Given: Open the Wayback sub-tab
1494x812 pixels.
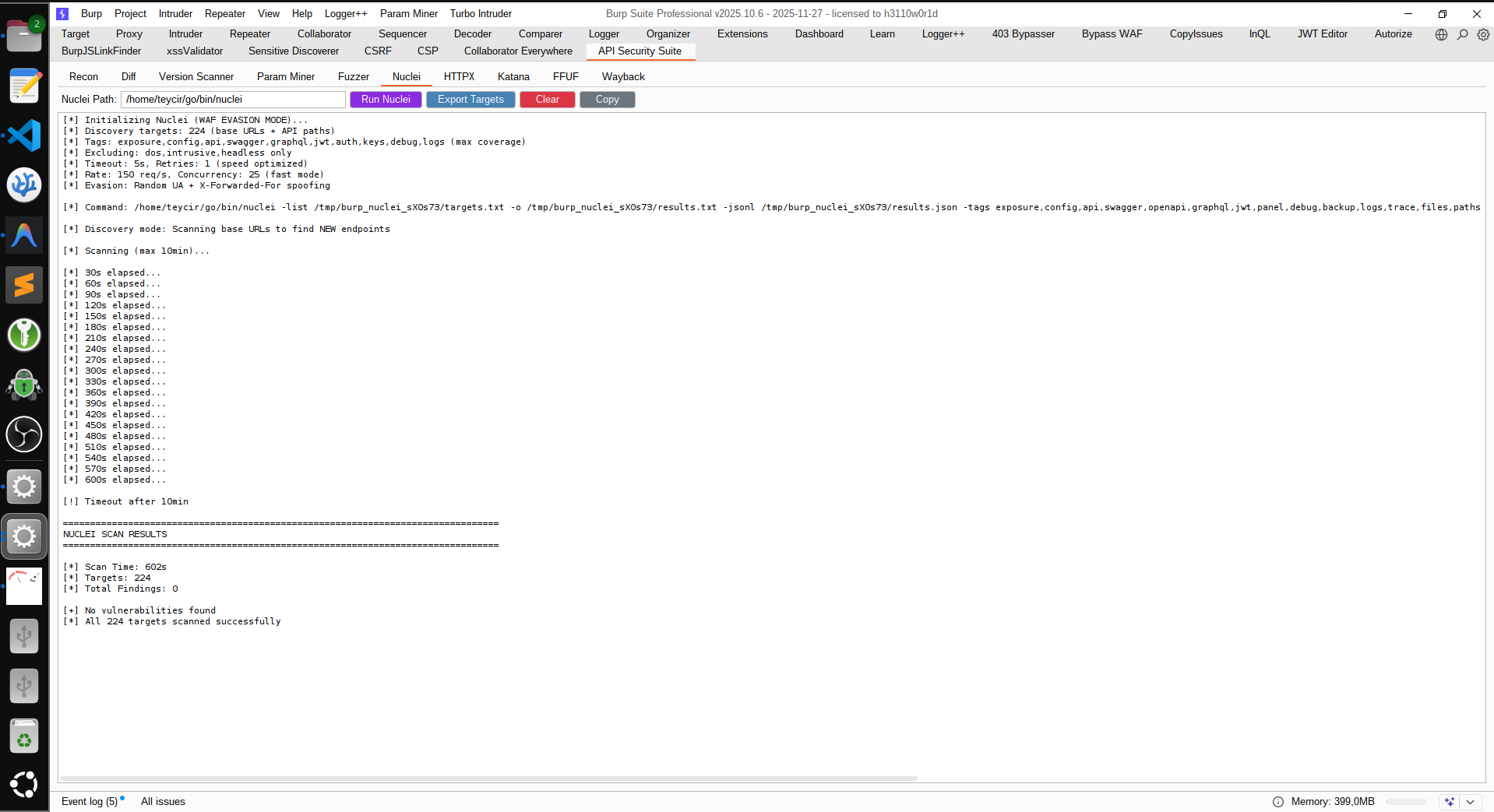Looking at the screenshot, I should click(x=623, y=76).
